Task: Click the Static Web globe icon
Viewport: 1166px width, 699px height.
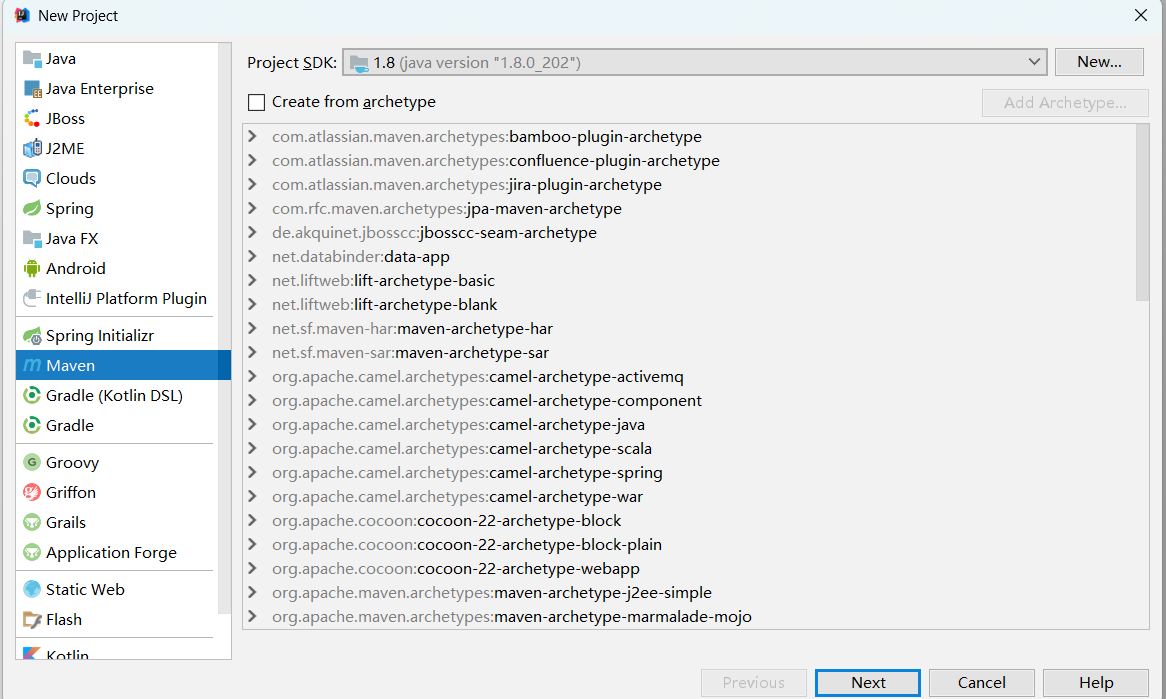Action: coord(32,590)
